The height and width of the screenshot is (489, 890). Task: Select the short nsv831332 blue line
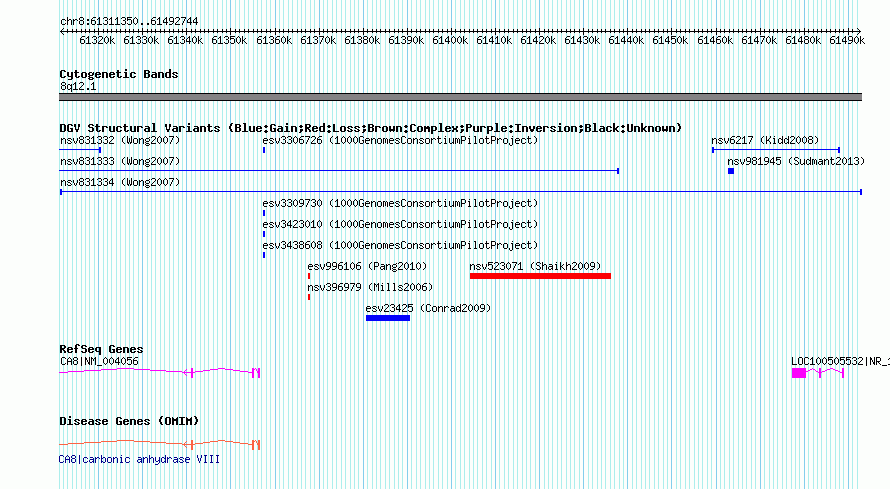(x=80, y=150)
